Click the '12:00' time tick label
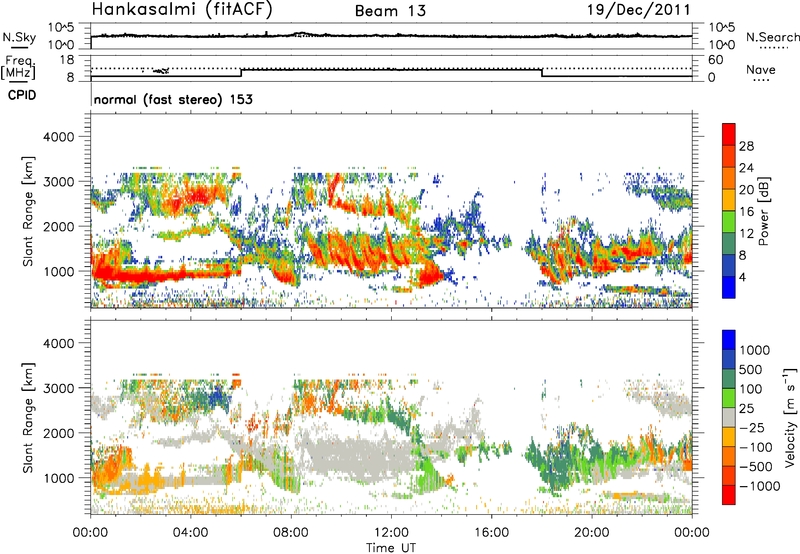The image size is (800, 554). coord(391,533)
